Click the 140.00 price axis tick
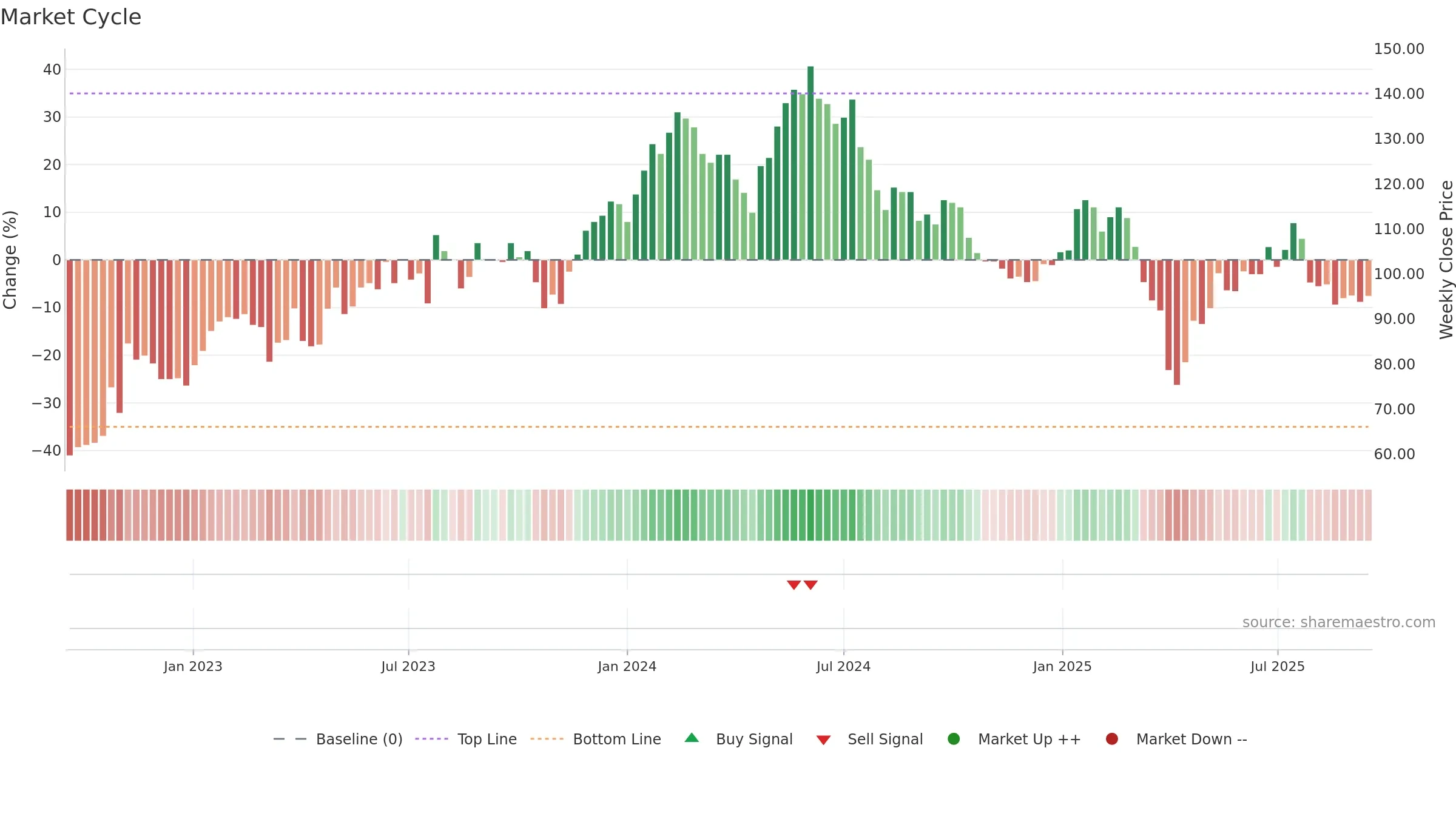The width and height of the screenshot is (1456, 819). pos(1399,93)
